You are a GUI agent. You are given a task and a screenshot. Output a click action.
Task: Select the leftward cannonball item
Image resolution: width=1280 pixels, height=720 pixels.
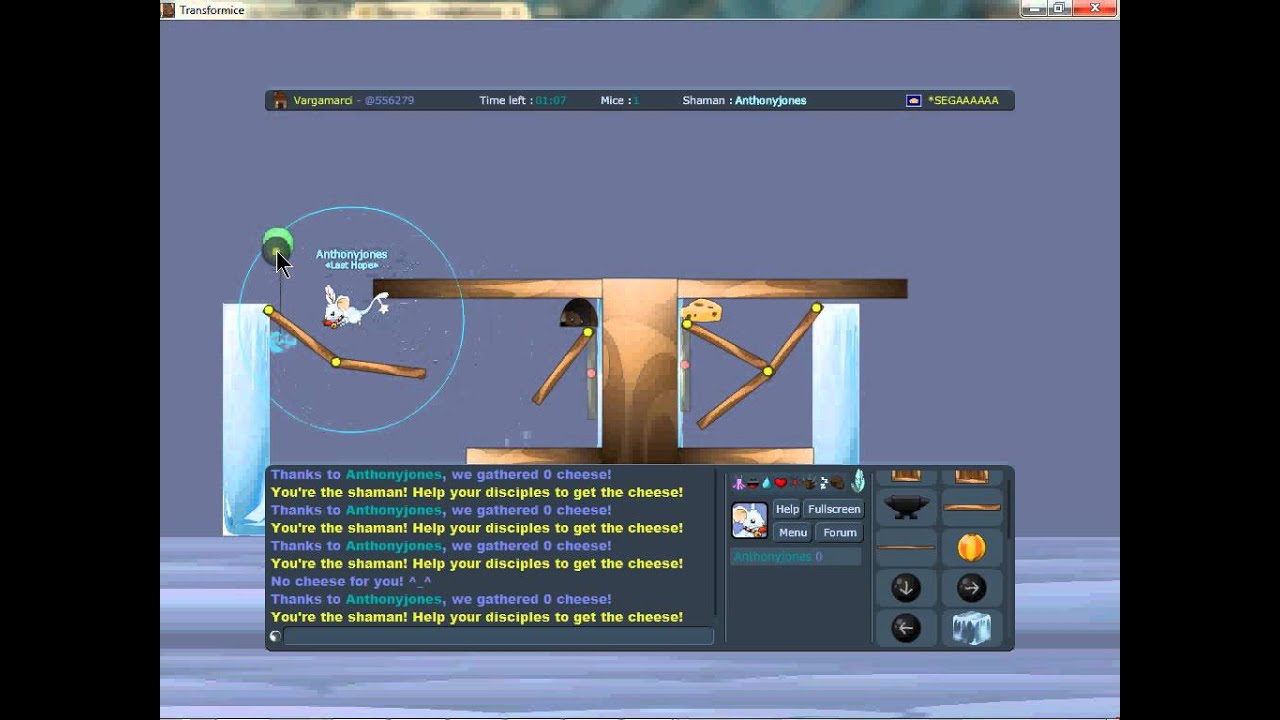point(906,628)
